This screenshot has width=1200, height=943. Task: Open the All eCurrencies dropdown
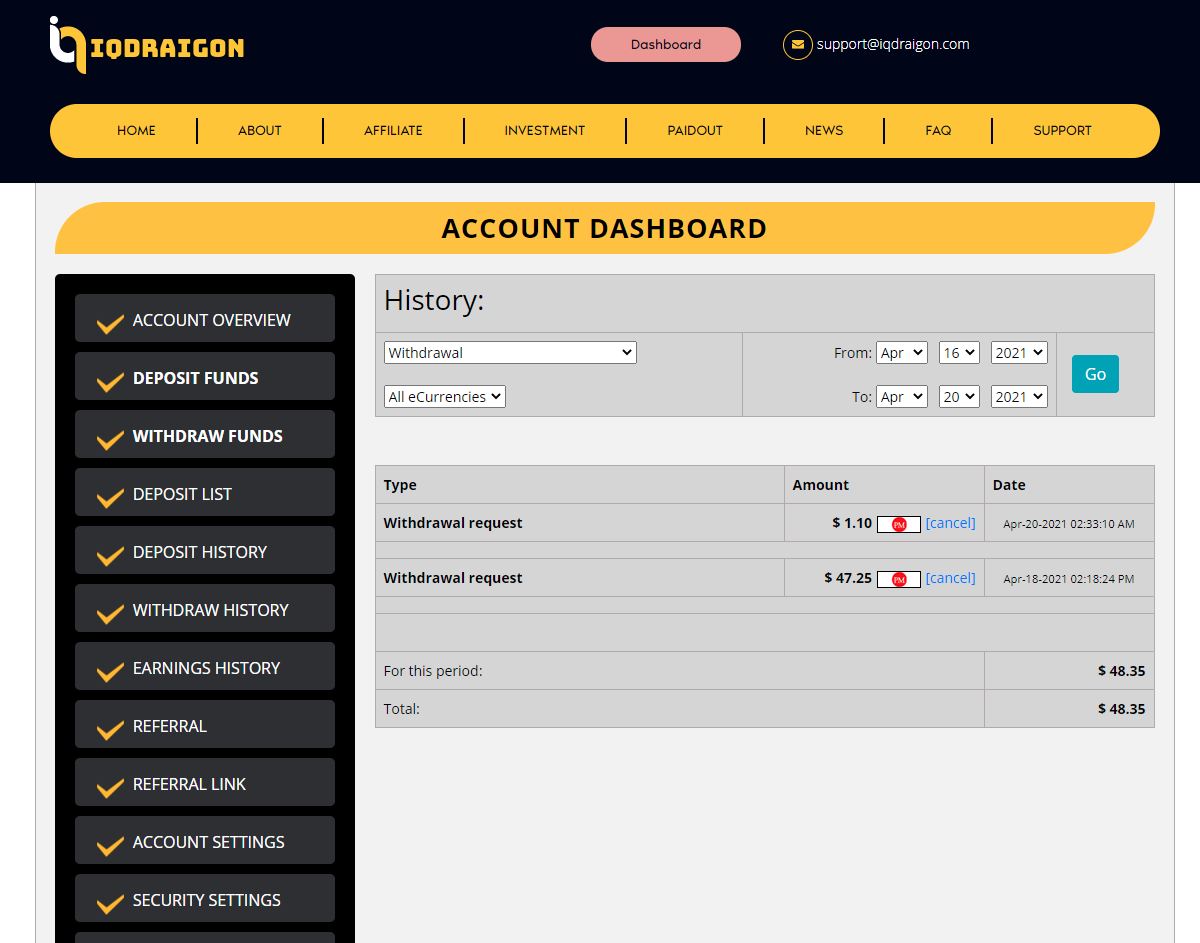pos(445,397)
